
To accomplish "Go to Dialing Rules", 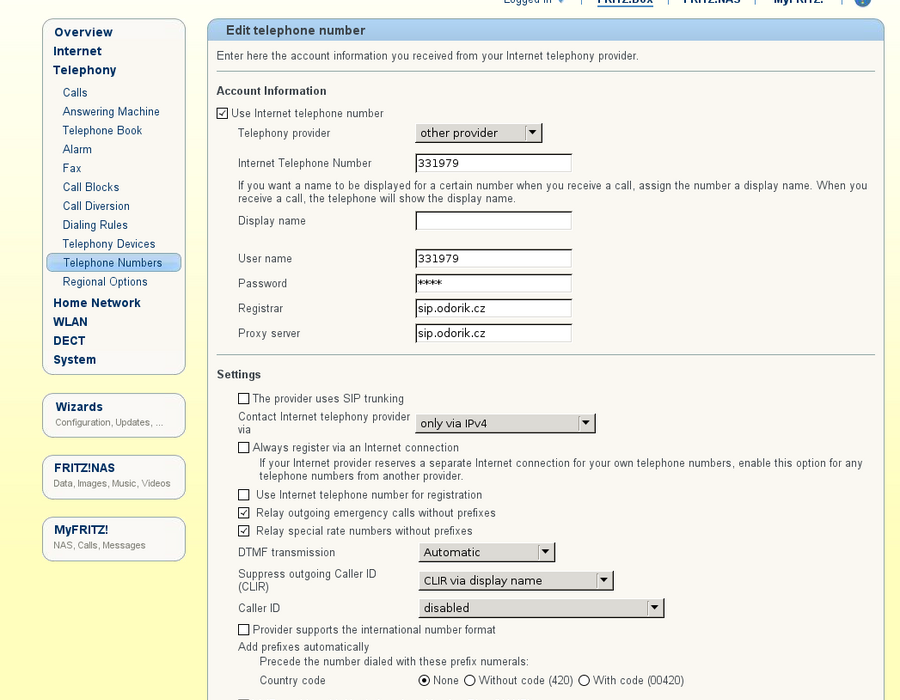I will click(95, 225).
